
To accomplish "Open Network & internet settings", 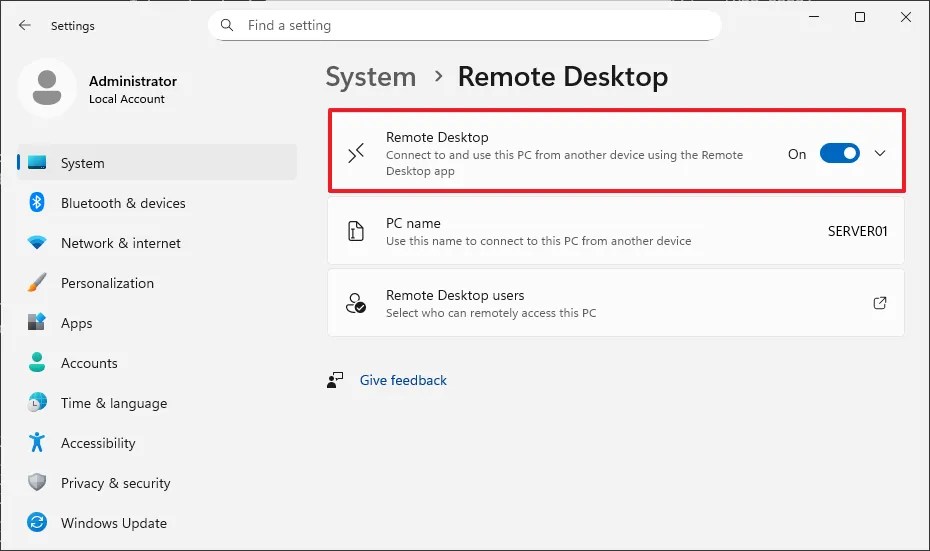I will click(x=157, y=243).
